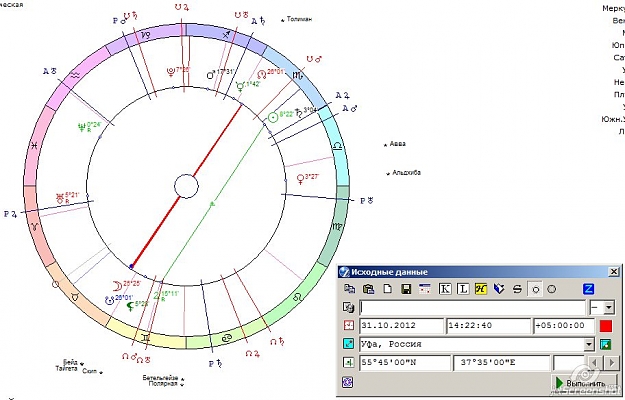Close the Исходные данные dialog

click(613, 272)
